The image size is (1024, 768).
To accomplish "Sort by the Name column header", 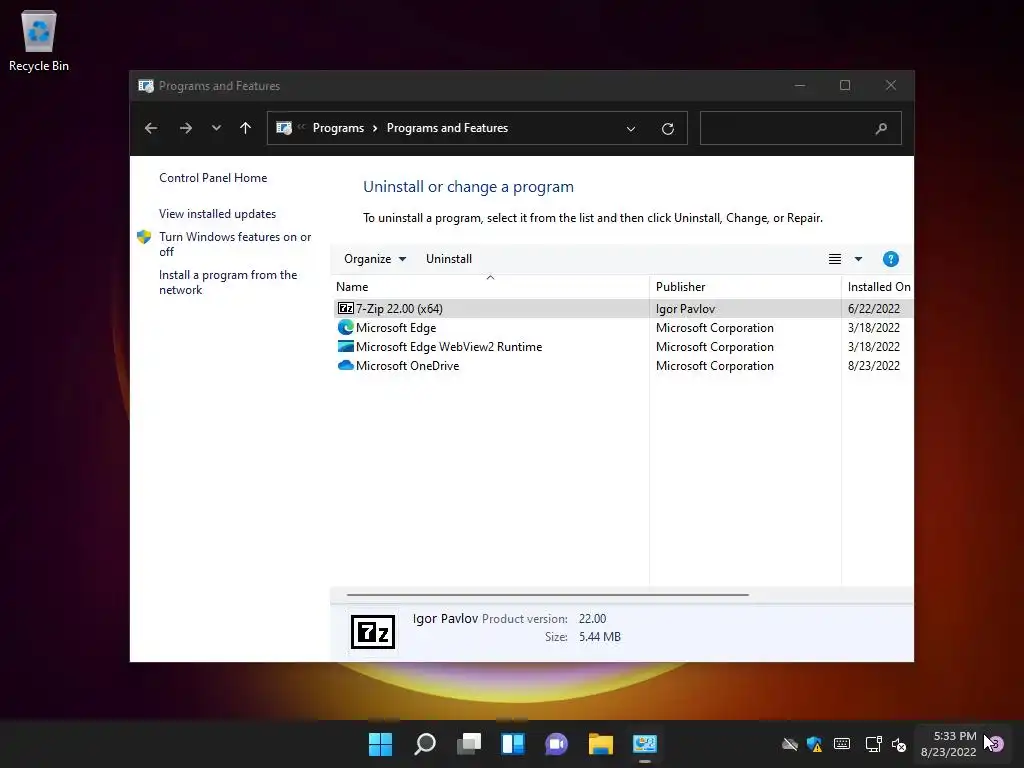I will point(490,286).
